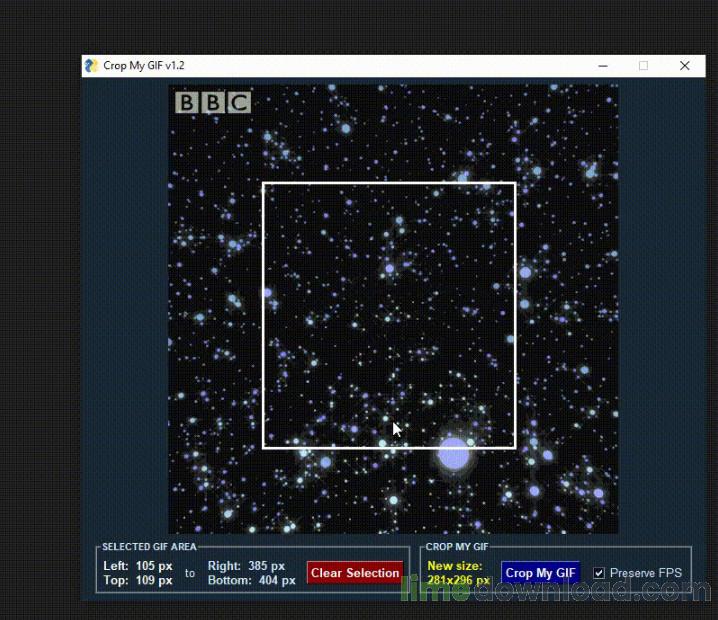Click the large bright star below the selection
Screen dimensions: 718x620
click(x=453, y=454)
